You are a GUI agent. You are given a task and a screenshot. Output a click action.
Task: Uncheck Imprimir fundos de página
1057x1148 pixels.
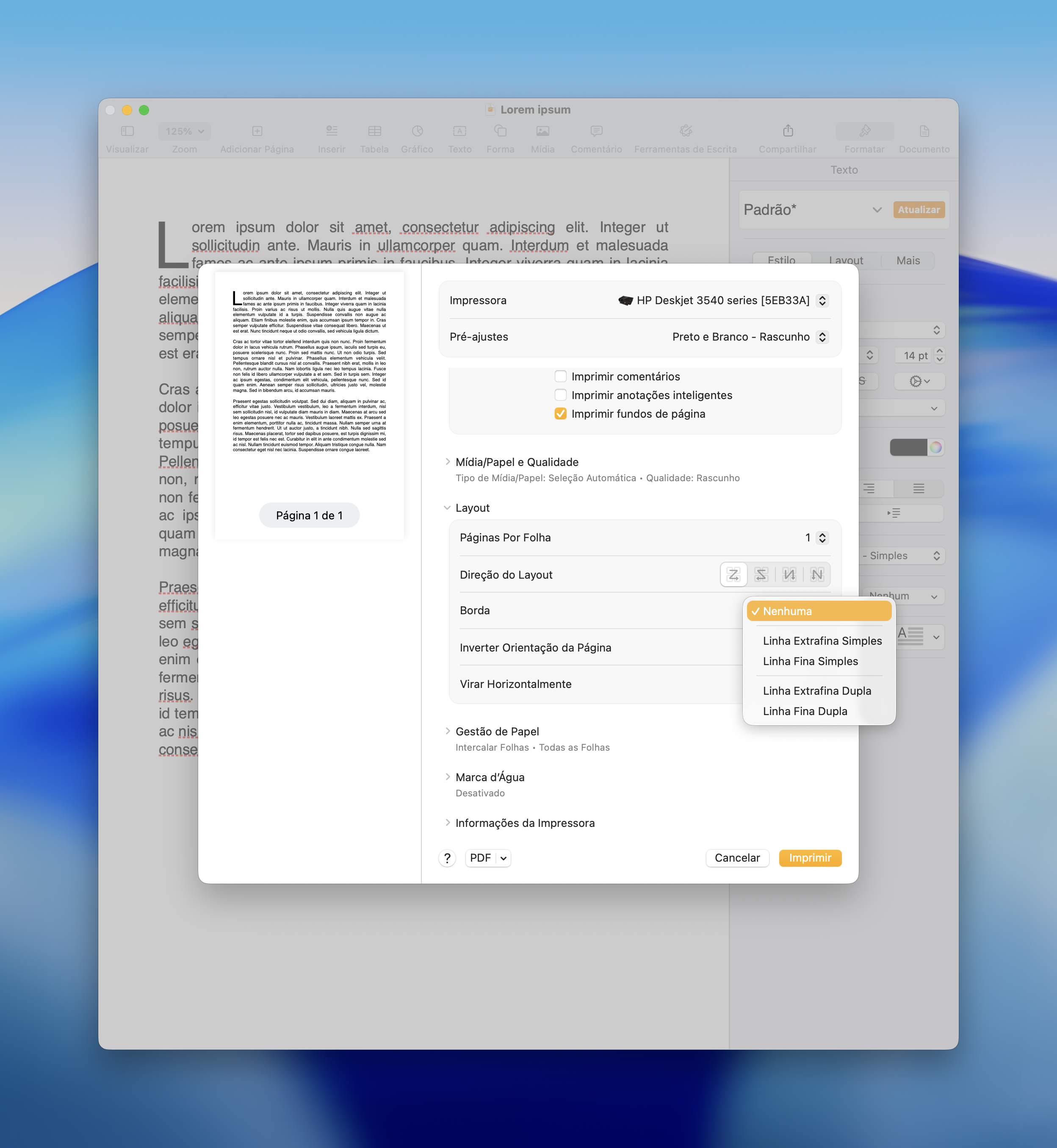click(x=561, y=413)
